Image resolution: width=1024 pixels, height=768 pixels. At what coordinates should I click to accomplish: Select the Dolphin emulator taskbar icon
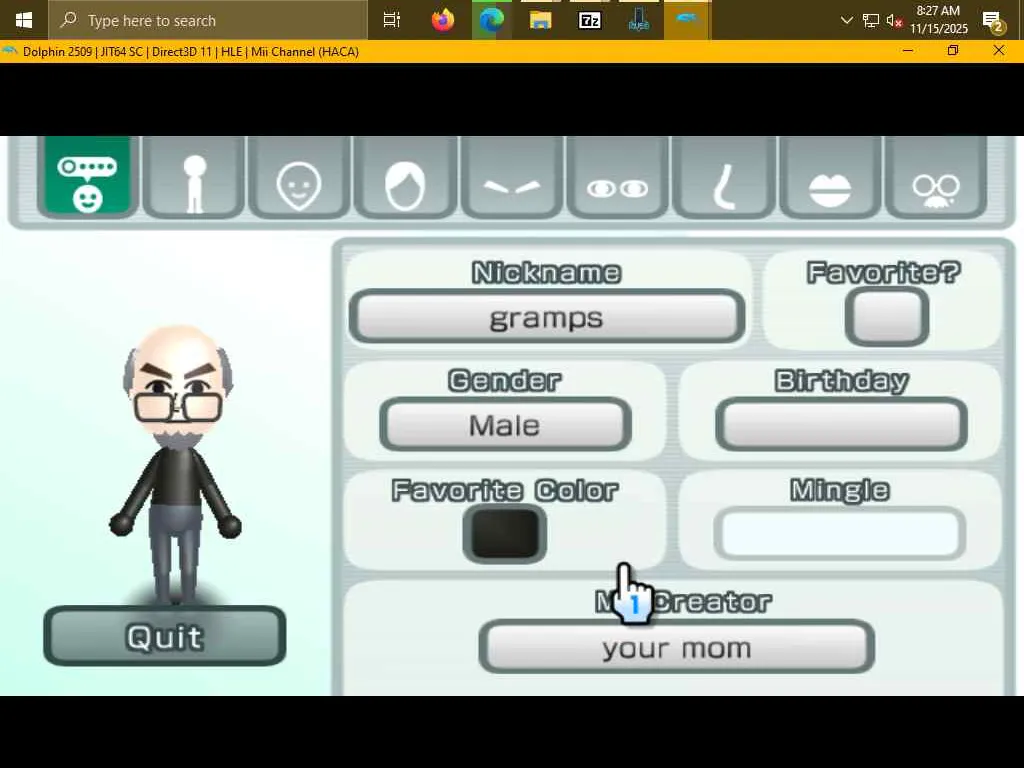tap(686, 20)
